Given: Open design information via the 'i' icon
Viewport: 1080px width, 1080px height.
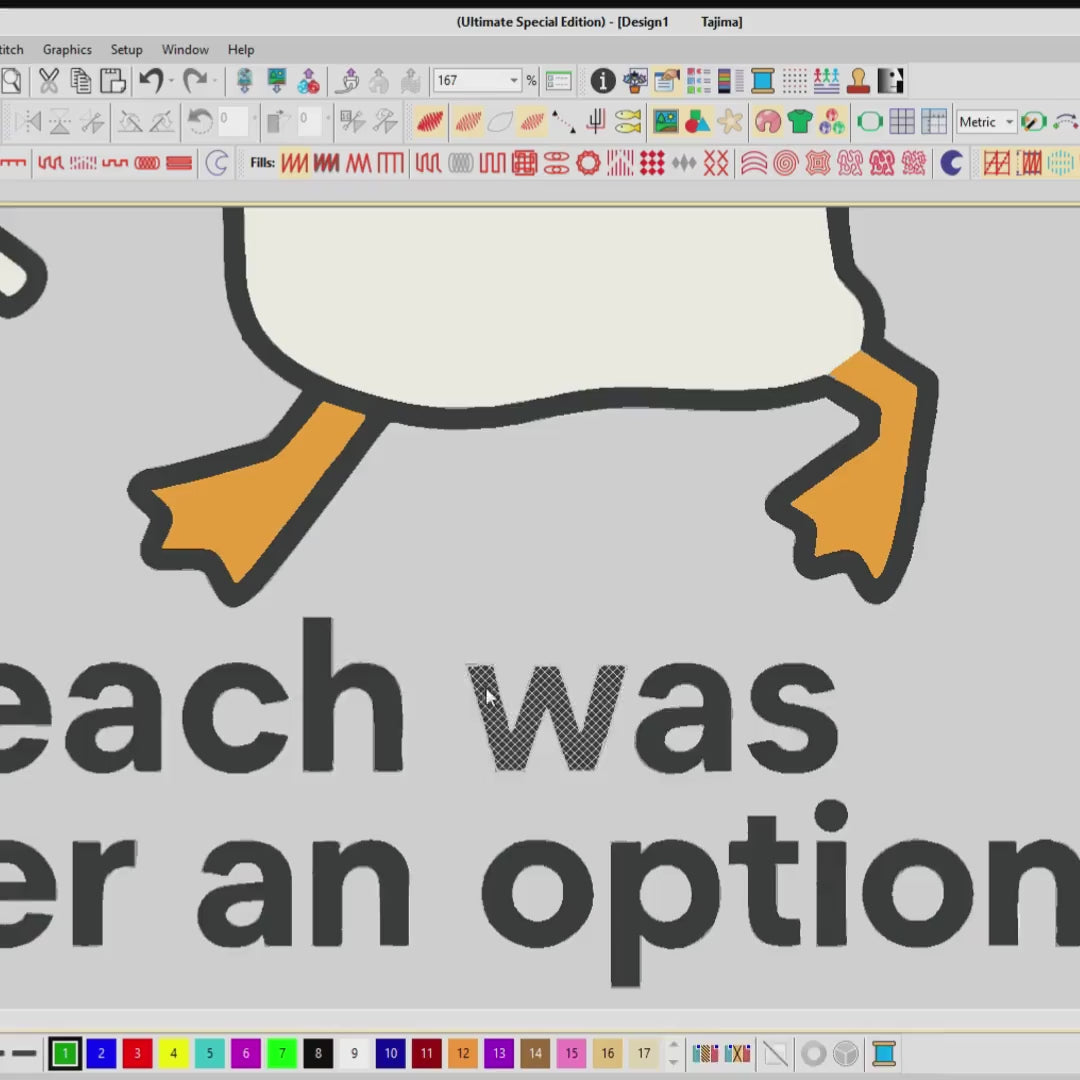Looking at the screenshot, I should tap(602, 81).
